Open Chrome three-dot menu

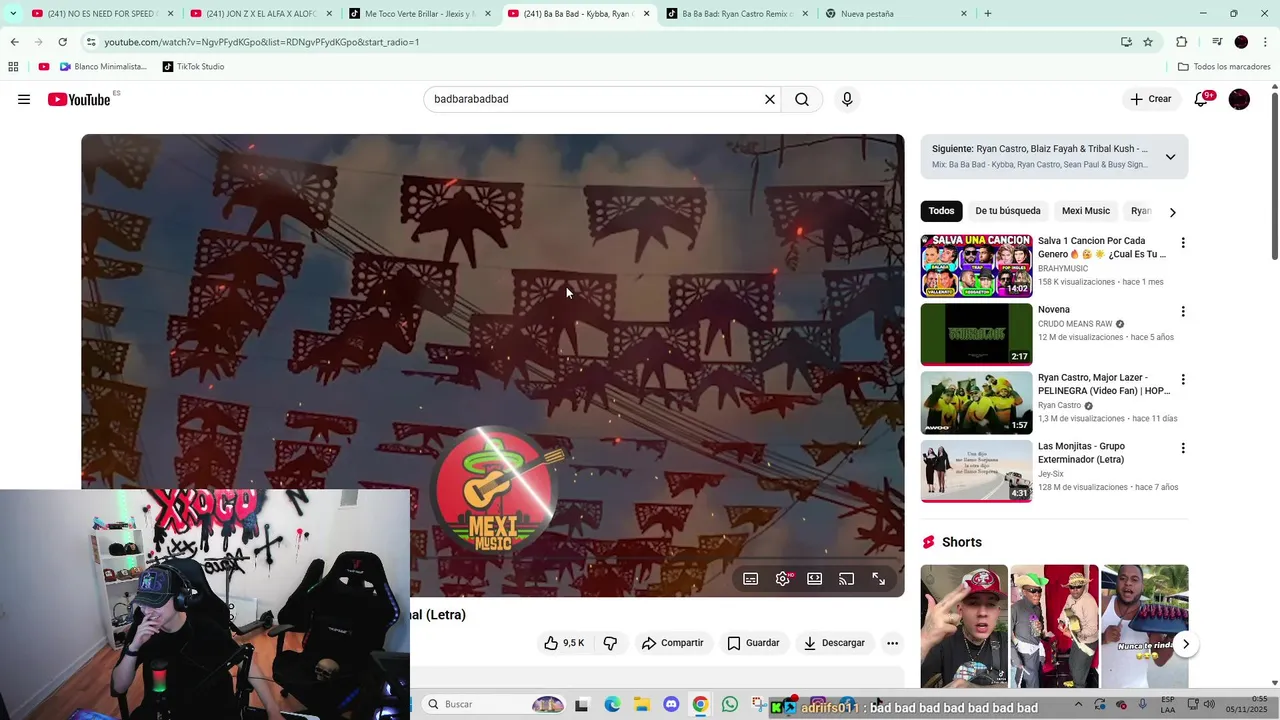(x=1264, y=42)
